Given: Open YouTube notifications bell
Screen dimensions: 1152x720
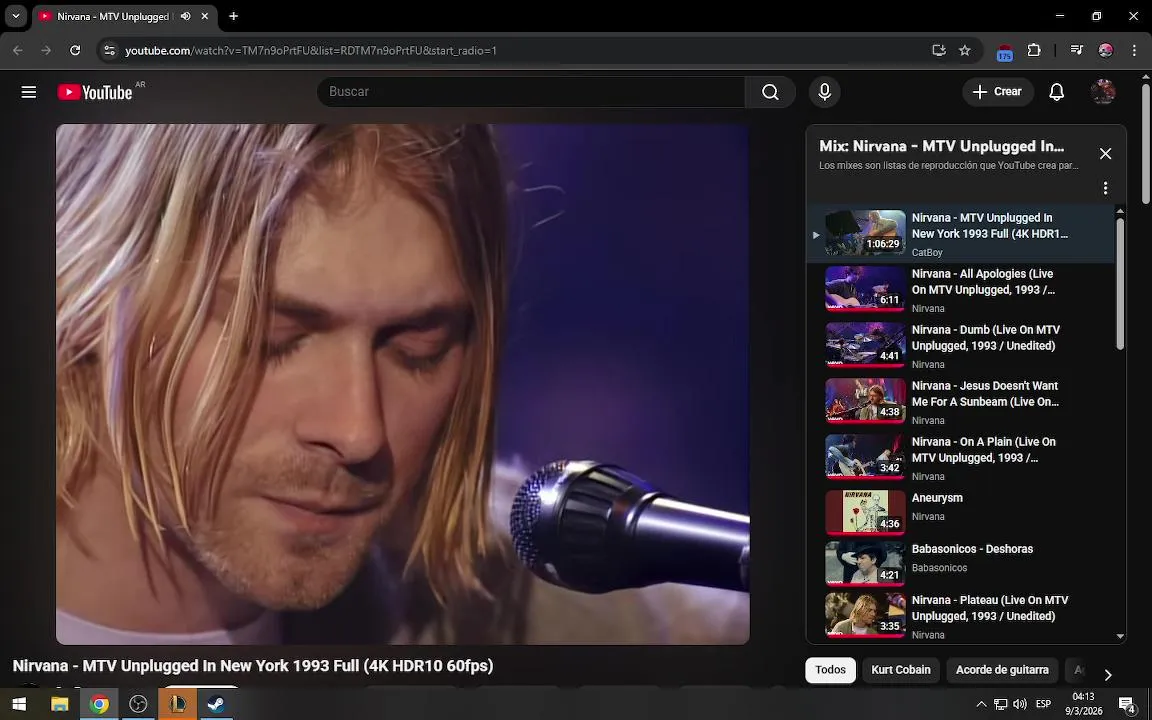Looking at the screenshot, I should 1056,92.
